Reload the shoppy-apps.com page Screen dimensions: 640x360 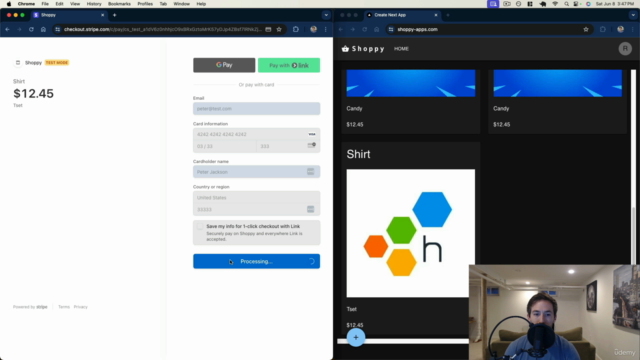point(364,29)
